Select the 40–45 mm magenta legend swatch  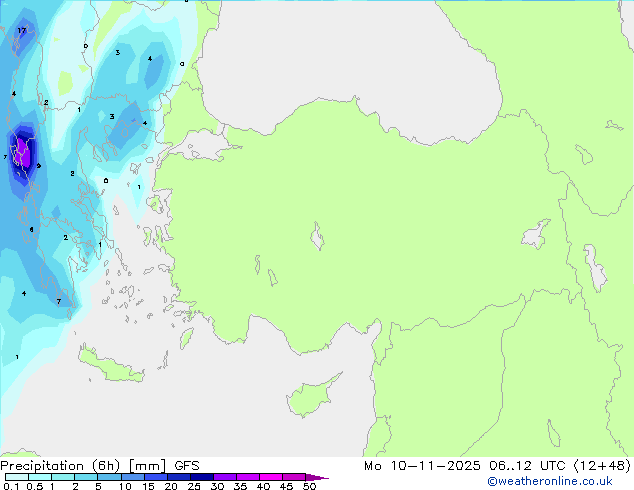pos(271,477)
